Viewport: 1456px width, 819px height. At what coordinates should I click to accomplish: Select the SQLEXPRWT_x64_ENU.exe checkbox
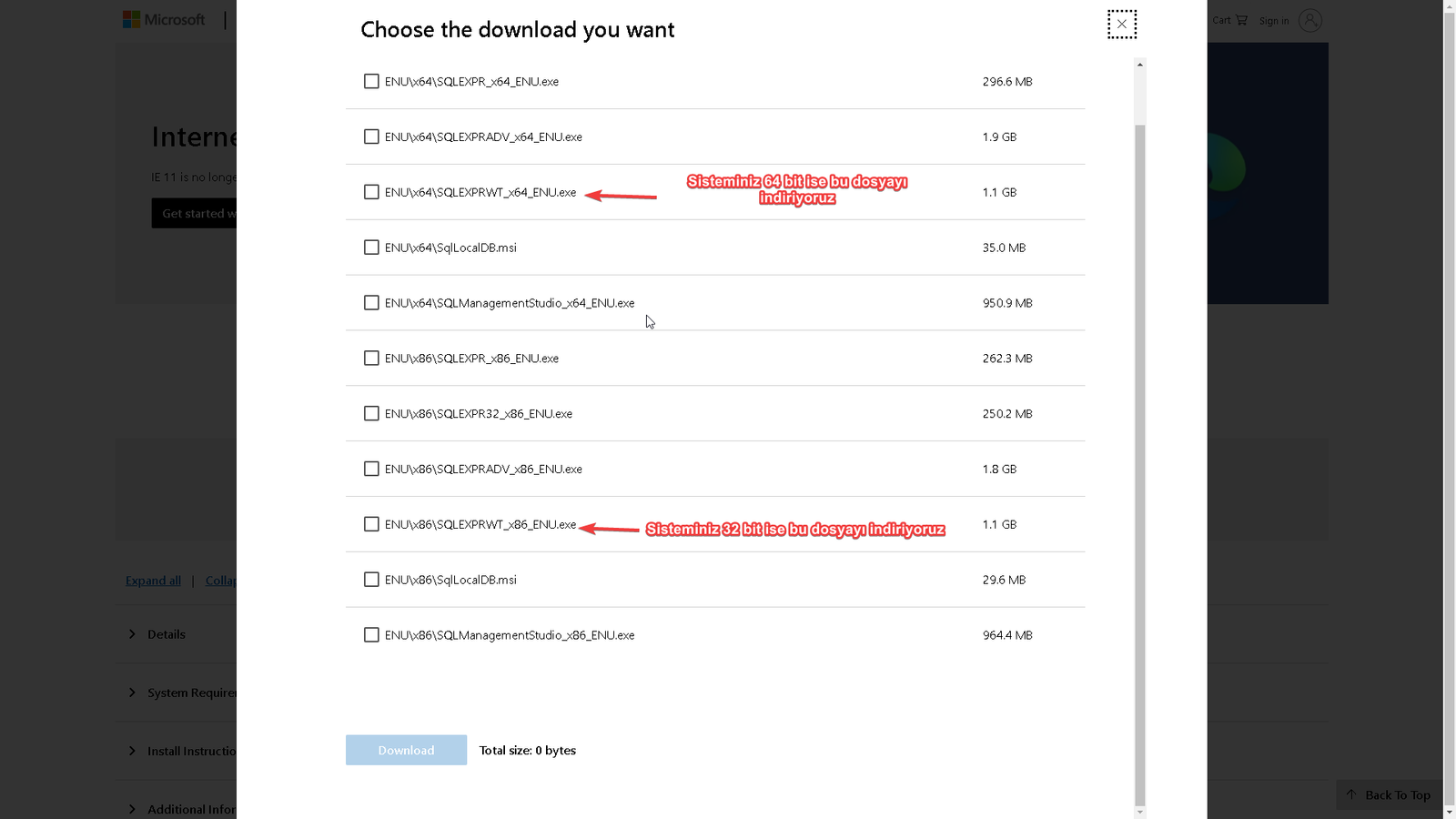point(371,192)
